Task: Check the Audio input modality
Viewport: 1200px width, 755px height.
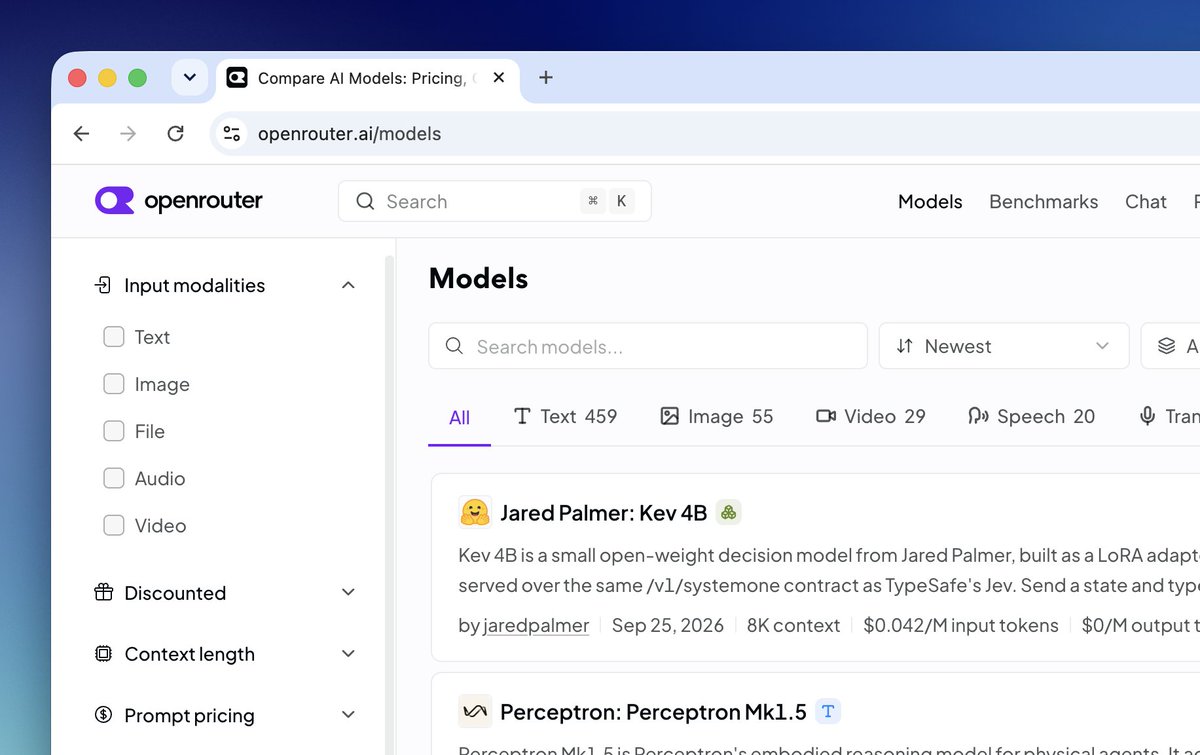Action: [x=114, y=478]
